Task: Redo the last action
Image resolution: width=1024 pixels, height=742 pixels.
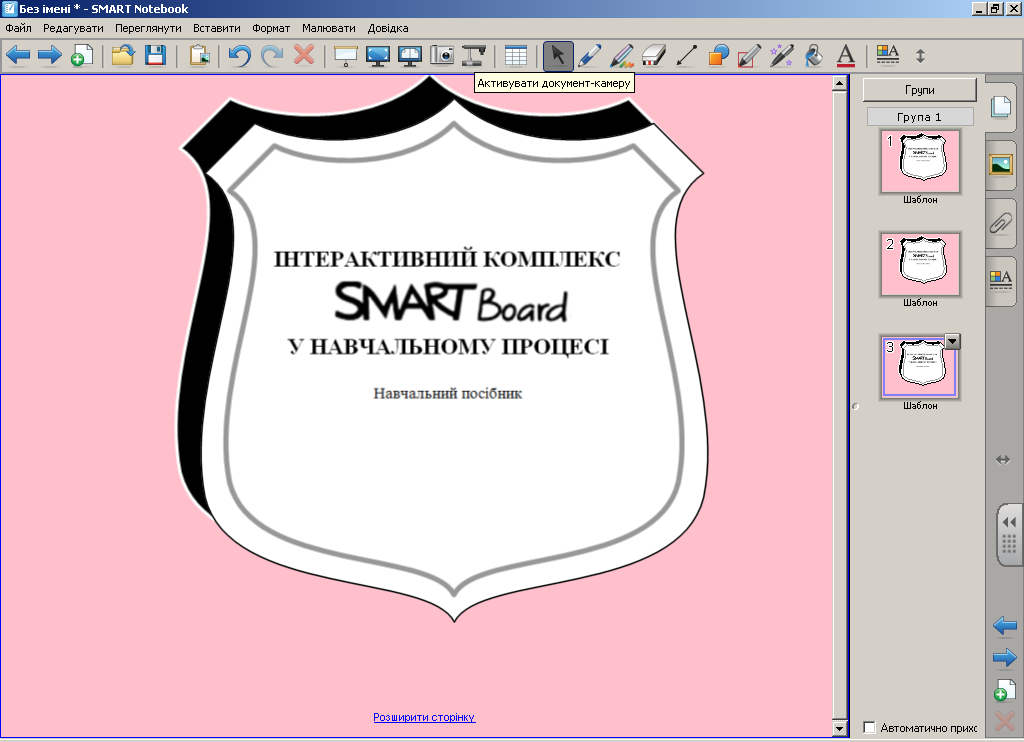Action: [272, 56]
